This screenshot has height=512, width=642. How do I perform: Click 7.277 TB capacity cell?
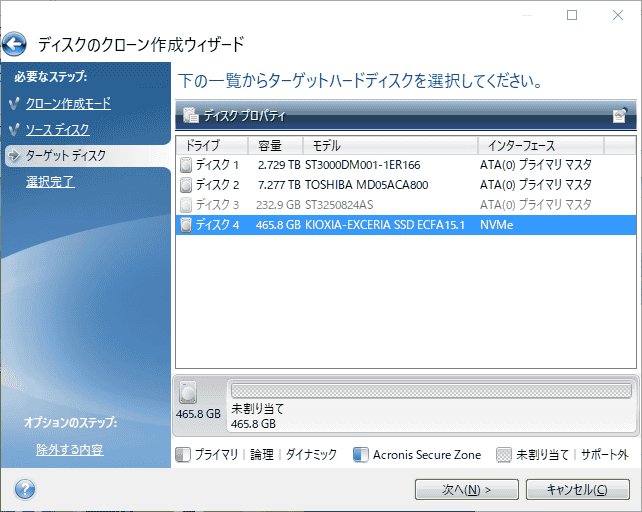pos(279,185)
